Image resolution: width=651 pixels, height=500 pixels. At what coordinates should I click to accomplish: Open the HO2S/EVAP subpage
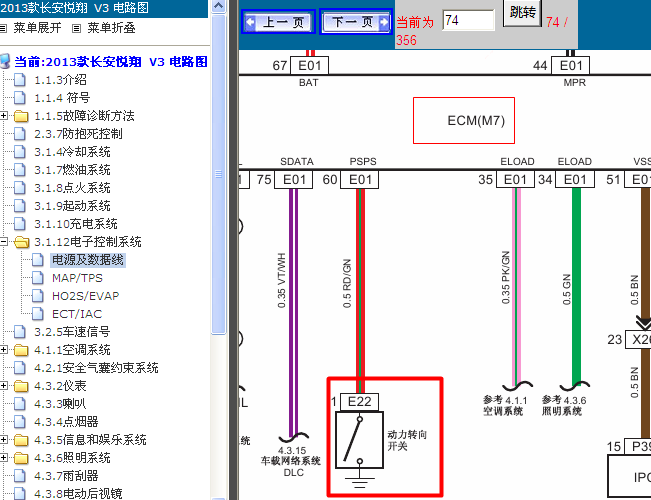point(86,296)
